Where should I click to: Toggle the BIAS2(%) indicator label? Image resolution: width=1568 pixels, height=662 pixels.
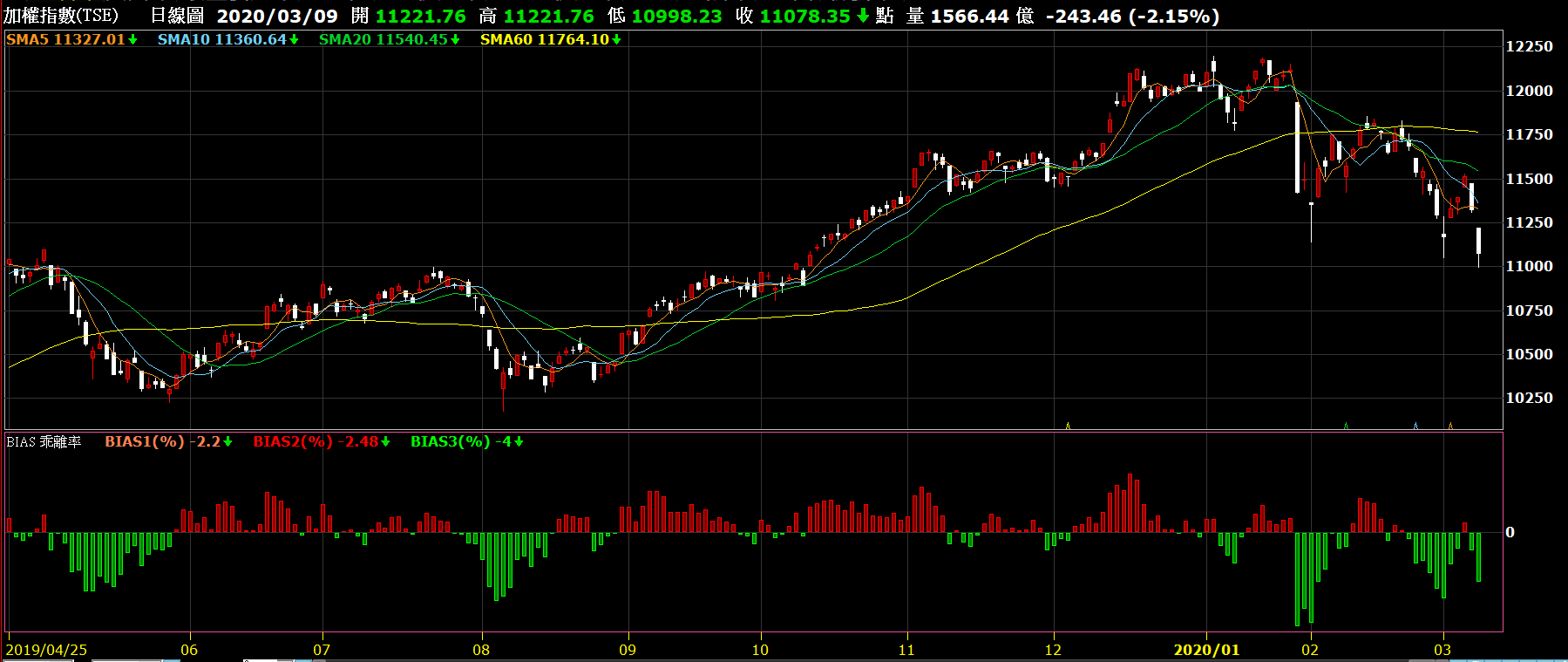293,442
